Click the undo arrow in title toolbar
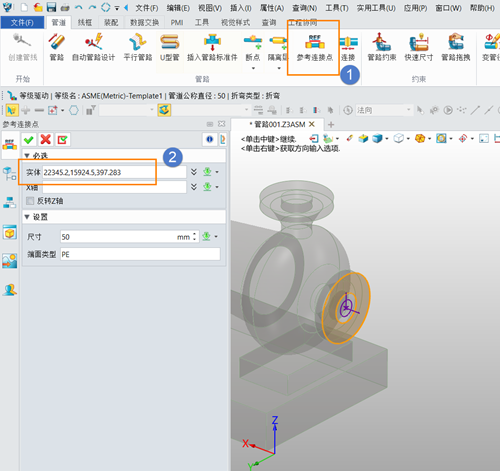Screen dimensions: 500x471 [x=79, y=7]
